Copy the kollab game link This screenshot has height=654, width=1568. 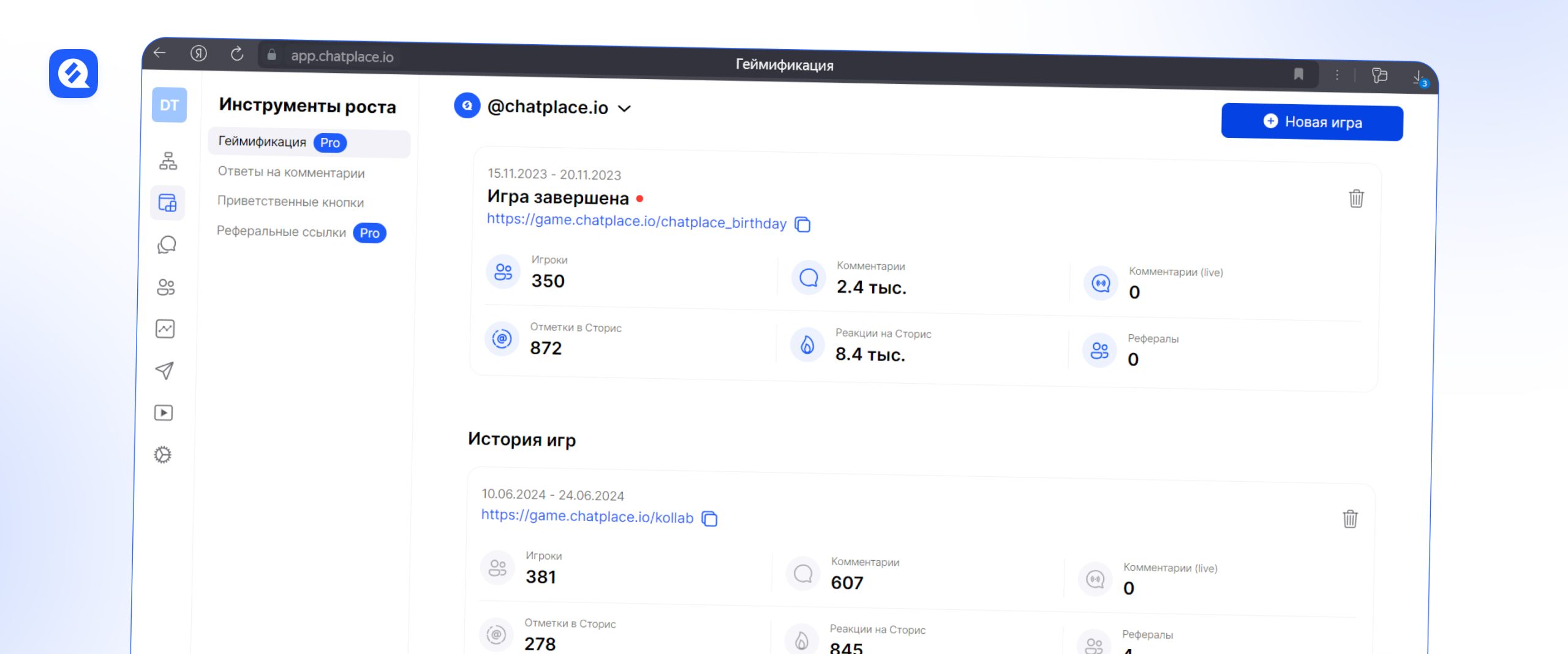point(709,519)
